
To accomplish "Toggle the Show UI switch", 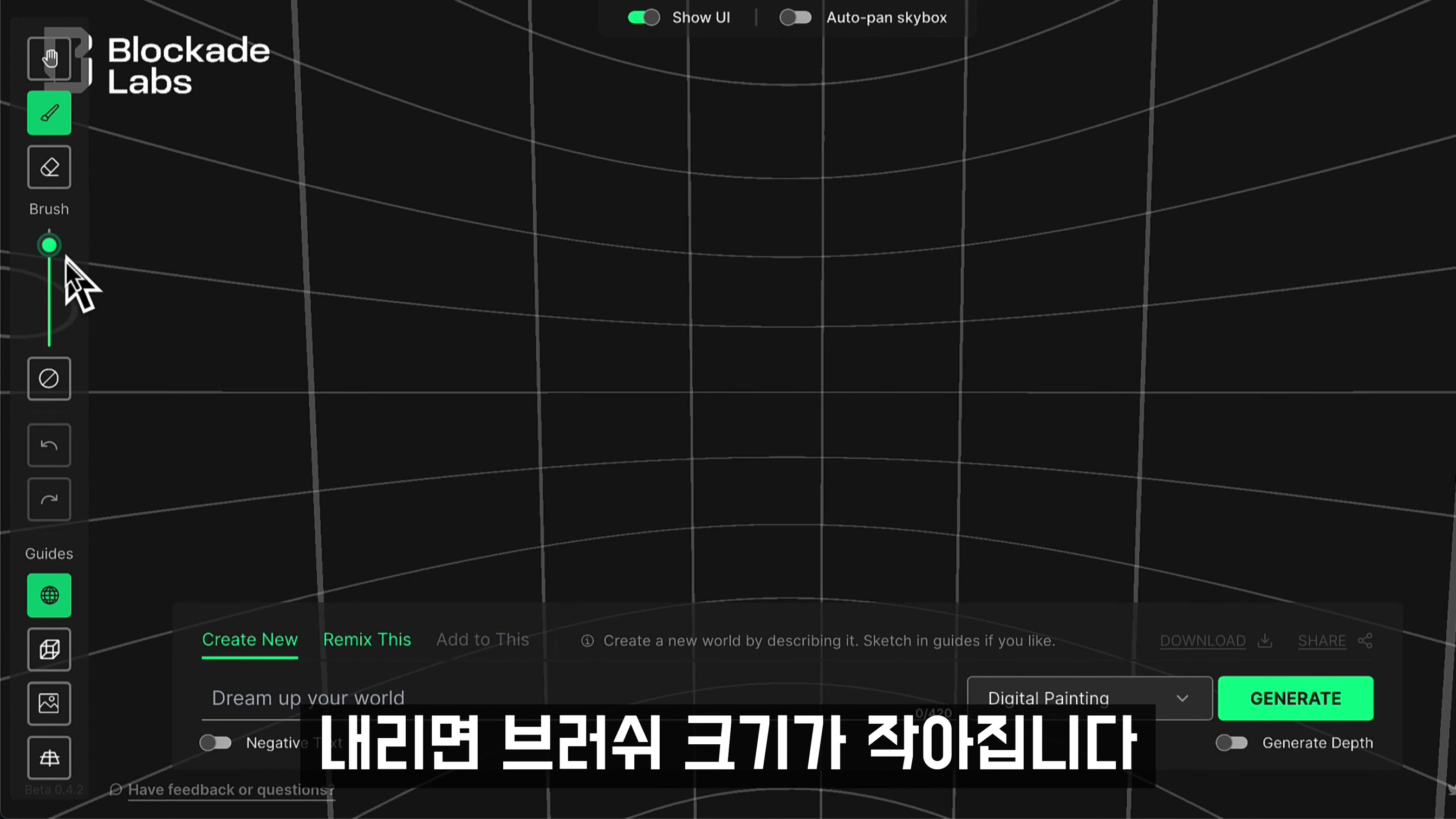I will pyautogui.click(x=644, y=17).
